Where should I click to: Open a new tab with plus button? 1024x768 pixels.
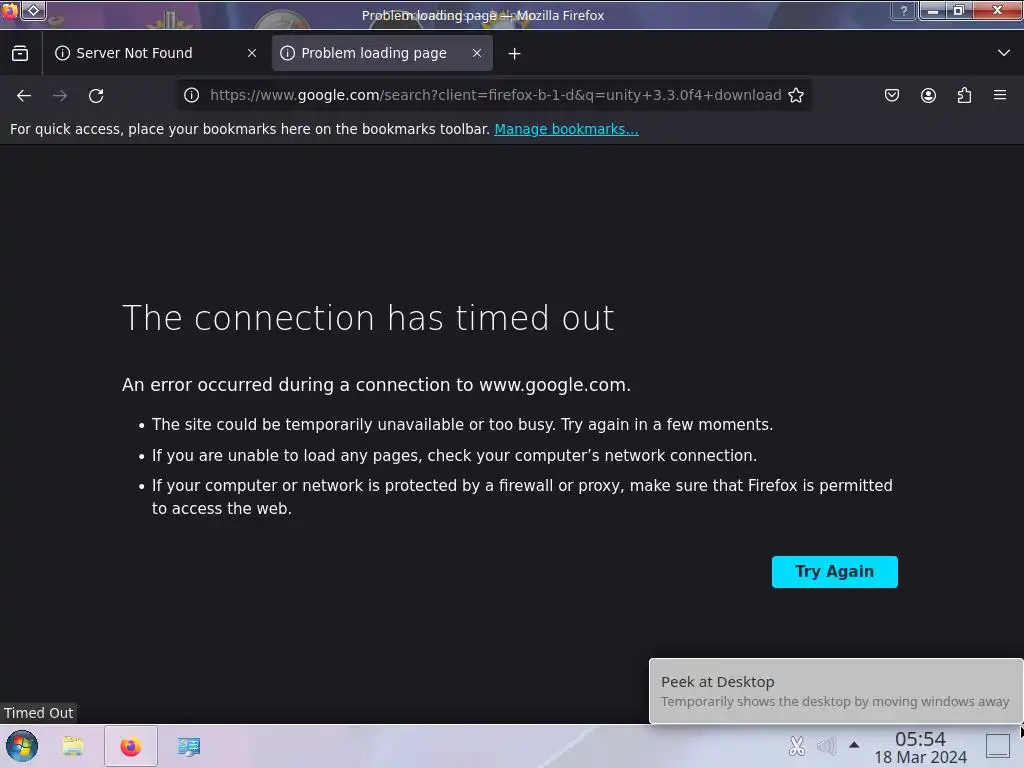(515, 54)
